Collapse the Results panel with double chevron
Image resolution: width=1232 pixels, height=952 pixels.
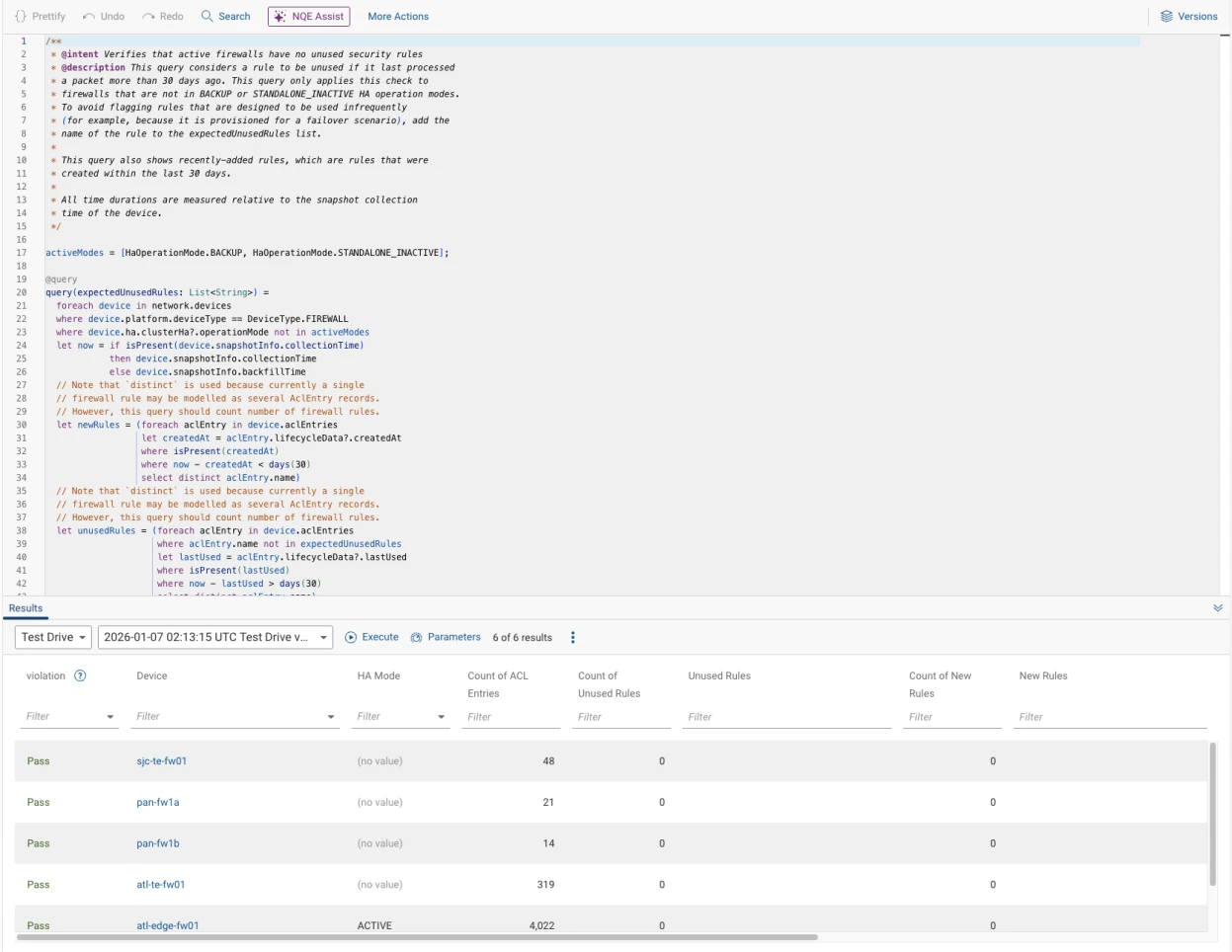(x=1217, y=608)
